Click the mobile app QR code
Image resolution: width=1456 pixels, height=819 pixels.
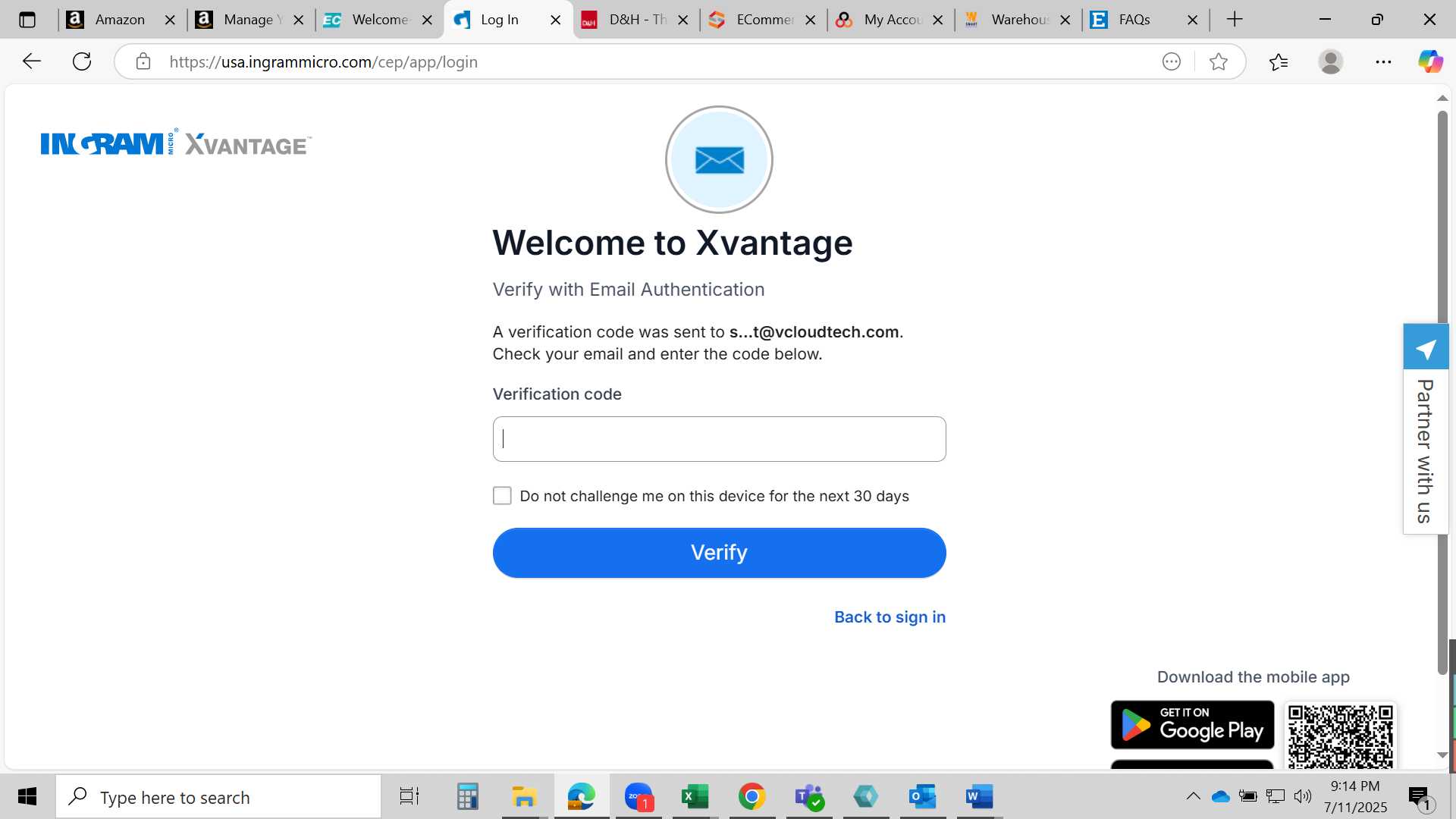(x=1340, y=736)
